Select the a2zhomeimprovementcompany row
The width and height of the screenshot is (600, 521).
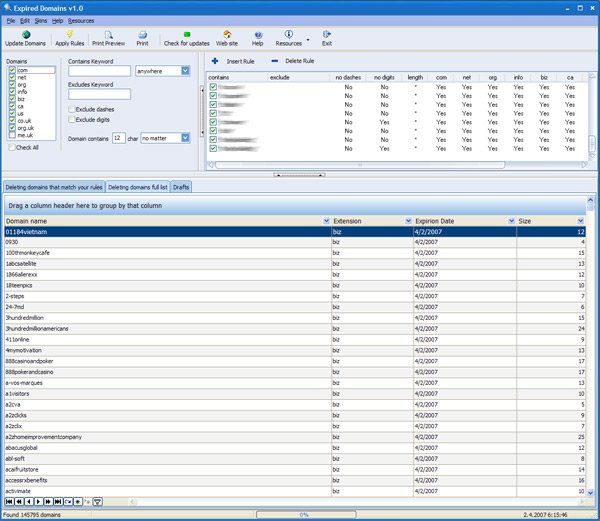[295, 437]
